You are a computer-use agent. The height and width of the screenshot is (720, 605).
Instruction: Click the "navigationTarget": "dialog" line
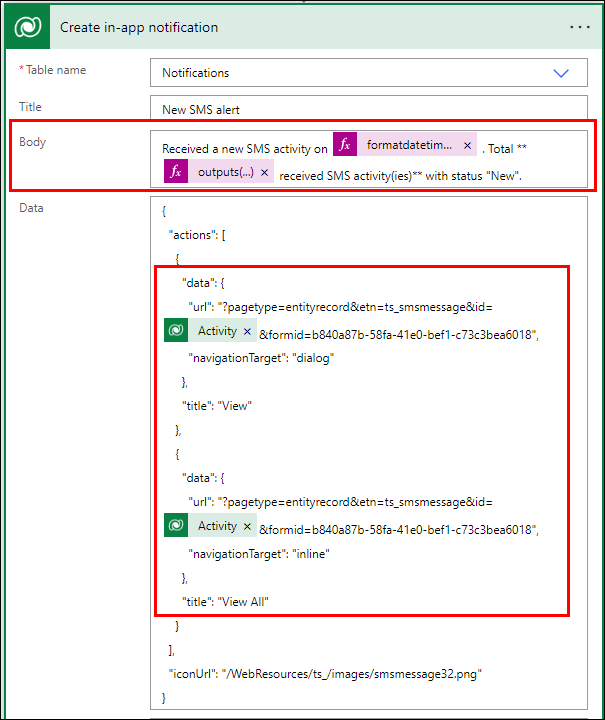[x=260, y=358]
